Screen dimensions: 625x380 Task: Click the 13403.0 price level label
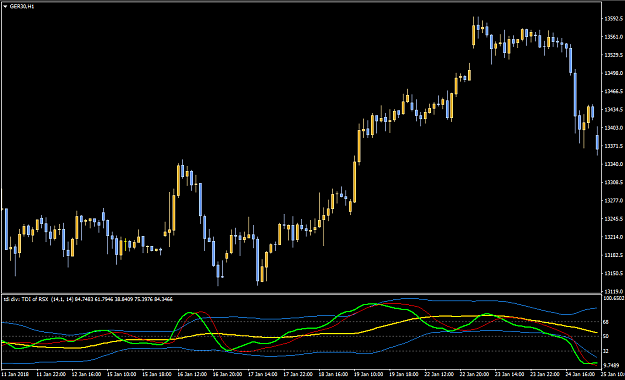pos(613,128)
